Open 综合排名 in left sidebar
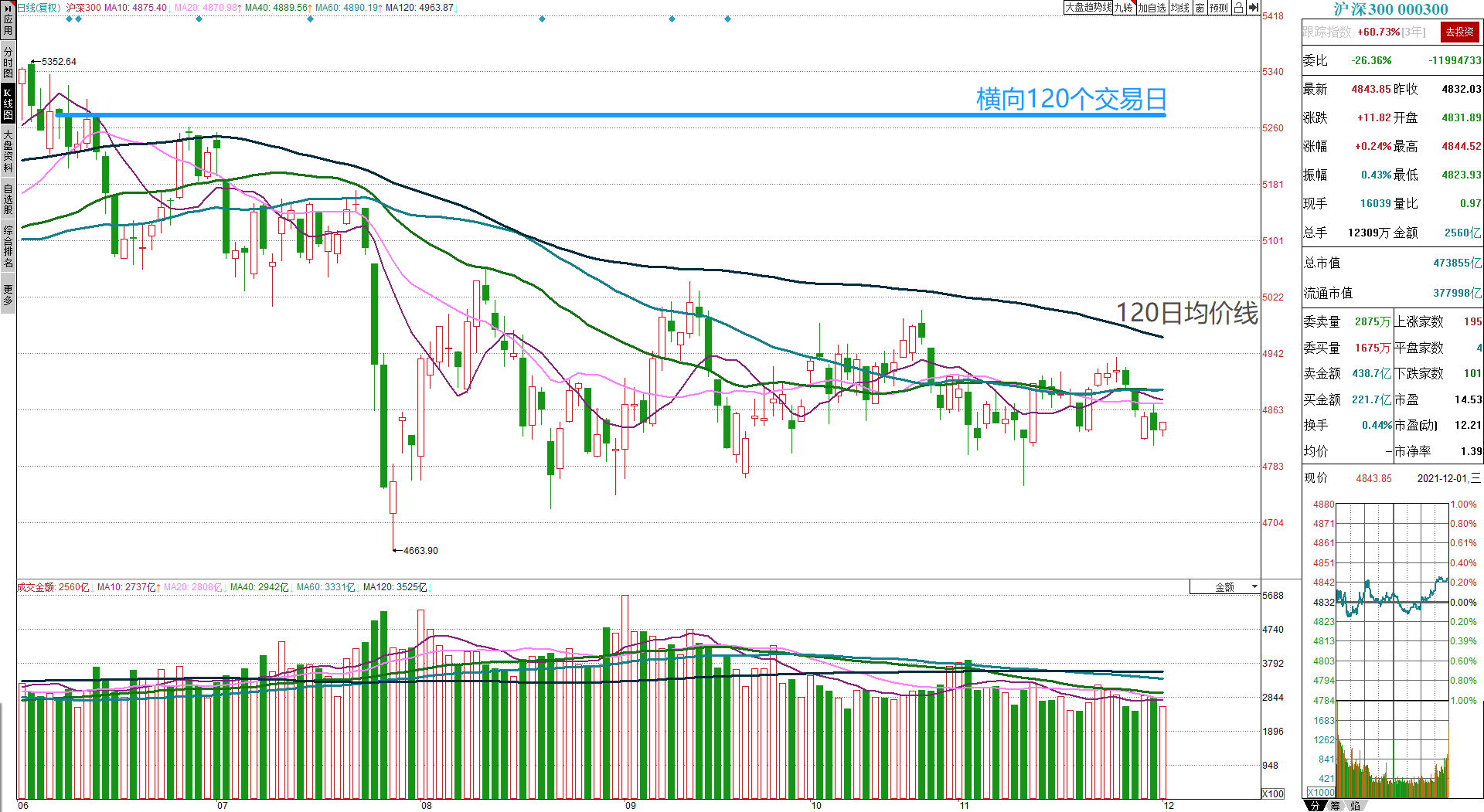 point(8,246)
